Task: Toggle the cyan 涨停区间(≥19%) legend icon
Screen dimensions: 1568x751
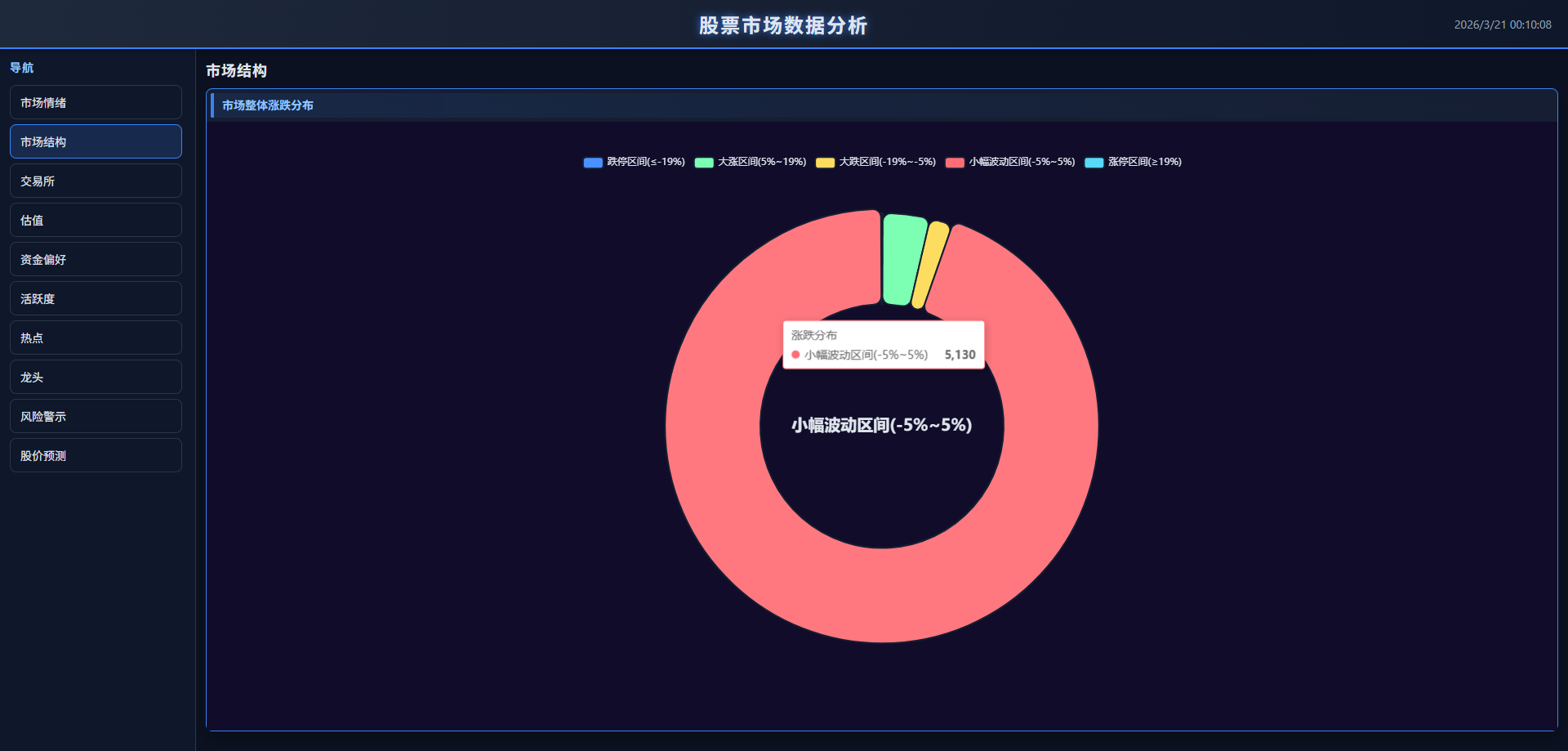Action: click(1094, 163)
